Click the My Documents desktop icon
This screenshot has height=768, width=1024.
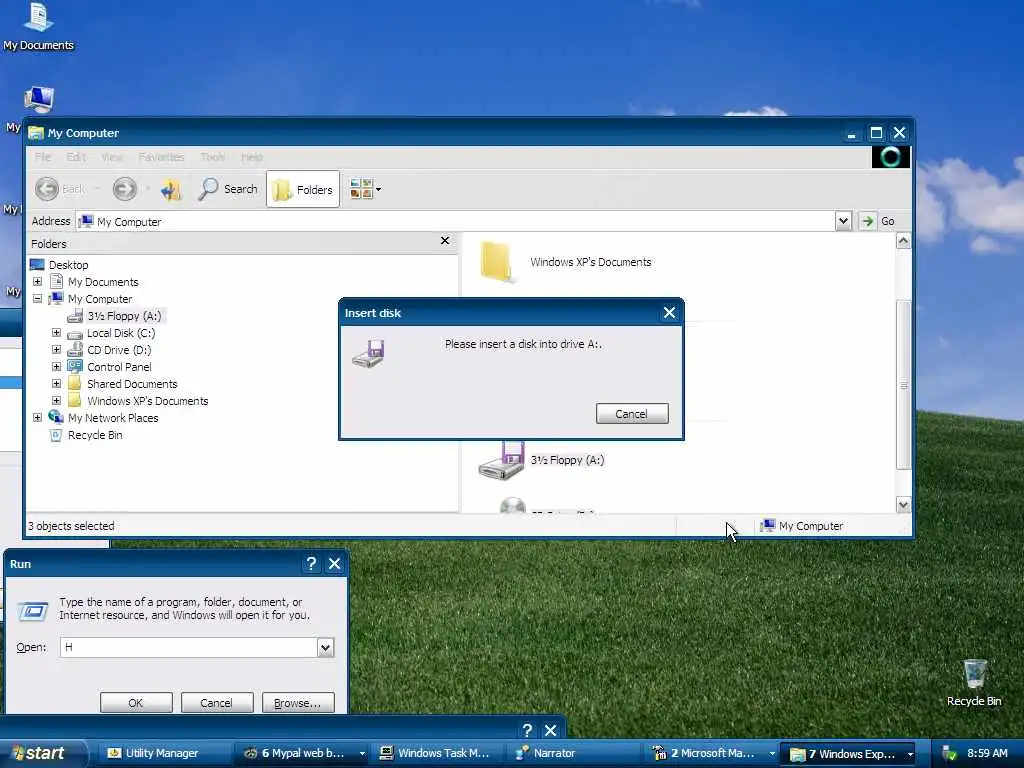39,26
